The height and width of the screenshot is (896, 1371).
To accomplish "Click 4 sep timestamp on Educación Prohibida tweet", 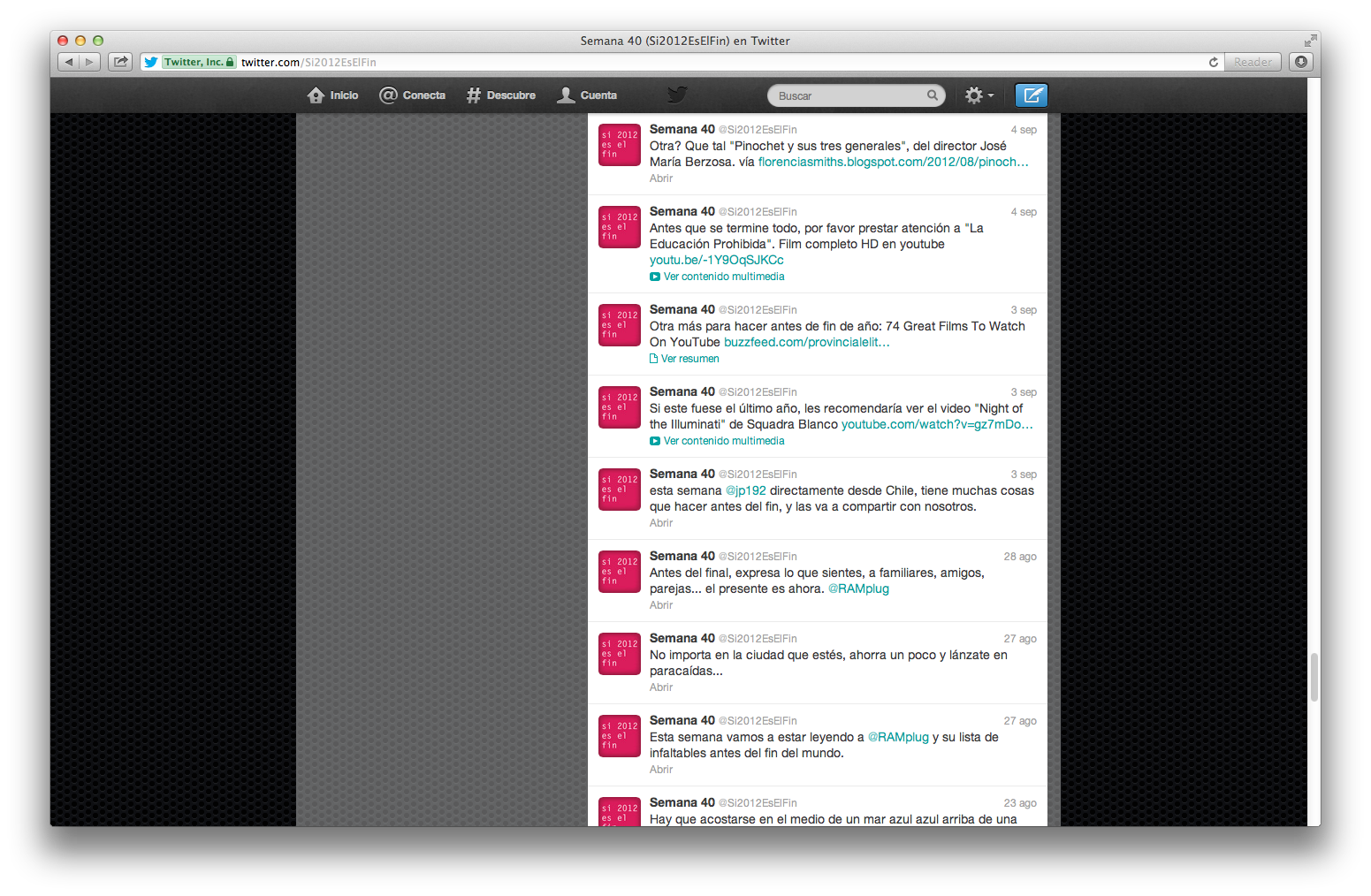I will coord(1024,212).
